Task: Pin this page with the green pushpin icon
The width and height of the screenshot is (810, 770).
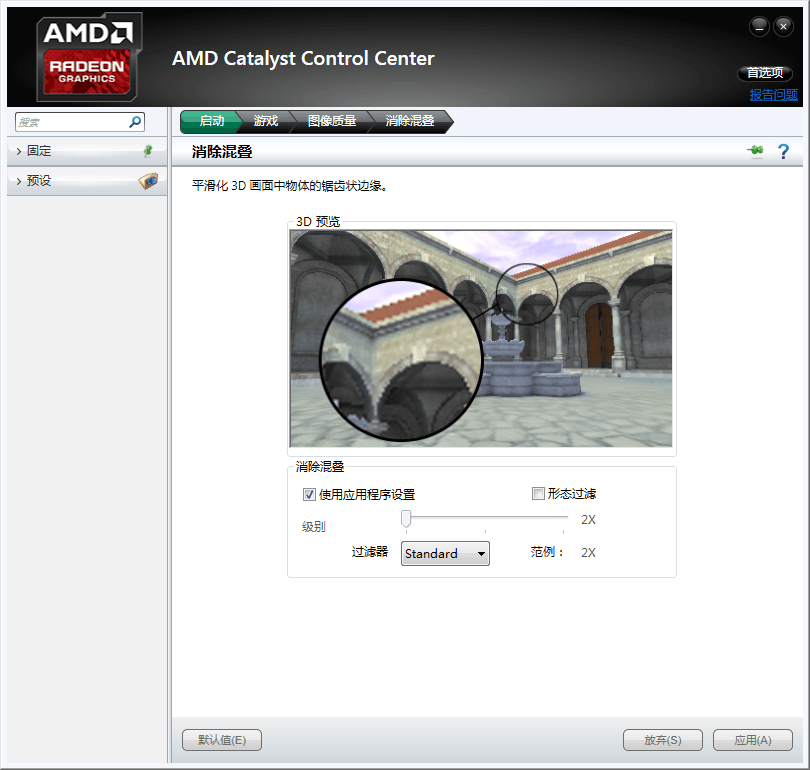Action: tap(755, 151)
